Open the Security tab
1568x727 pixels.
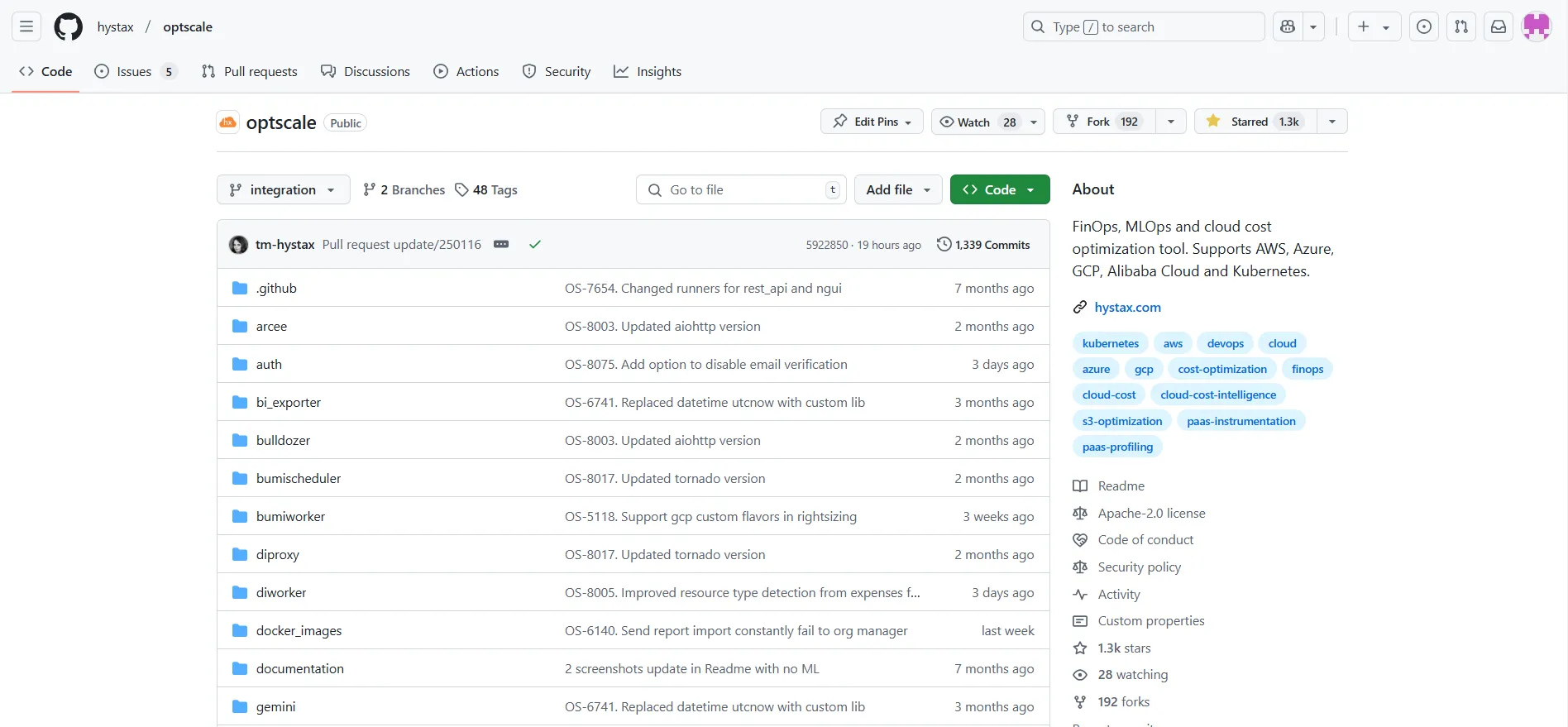557,71
